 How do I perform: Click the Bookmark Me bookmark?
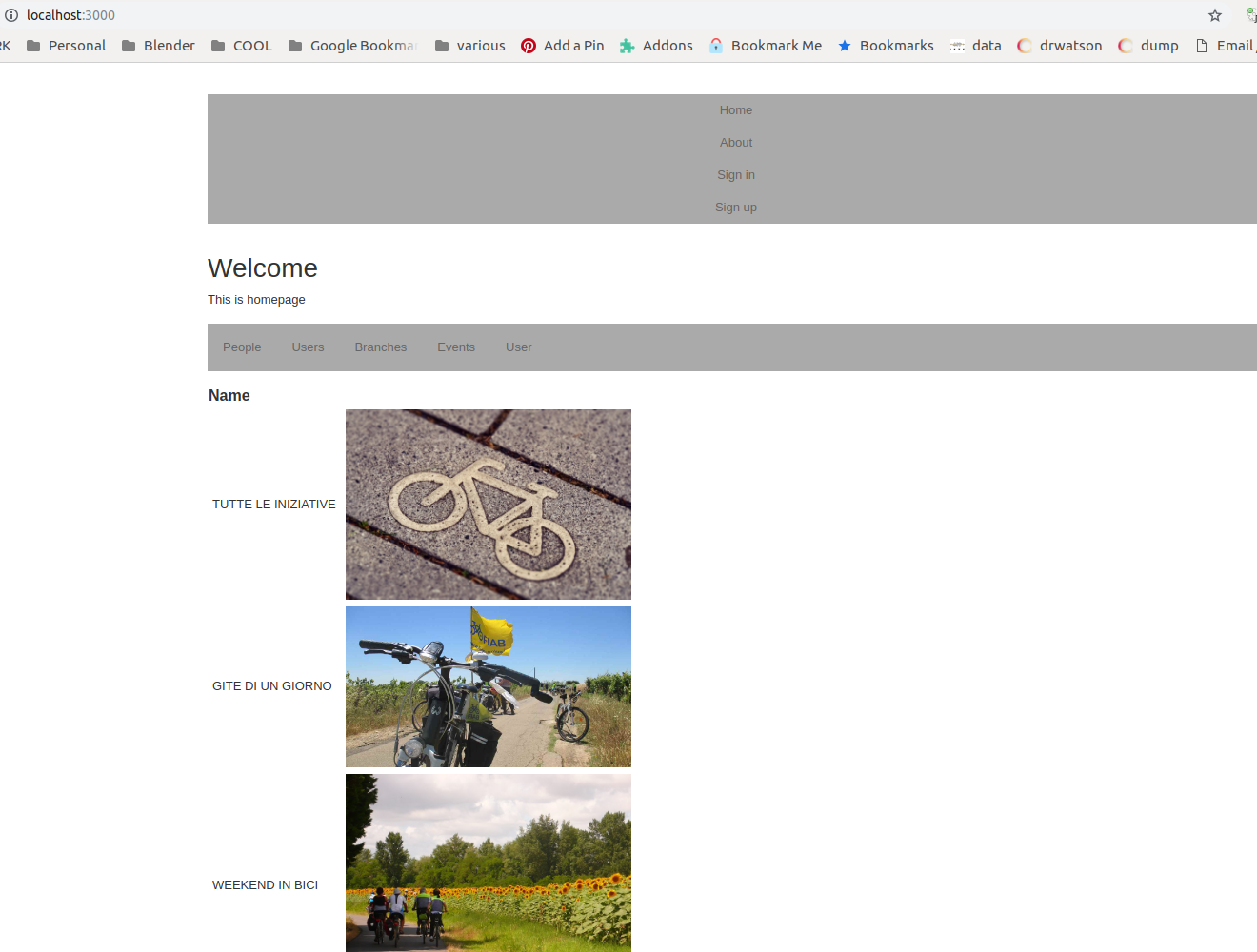click(x=766, y=46)
